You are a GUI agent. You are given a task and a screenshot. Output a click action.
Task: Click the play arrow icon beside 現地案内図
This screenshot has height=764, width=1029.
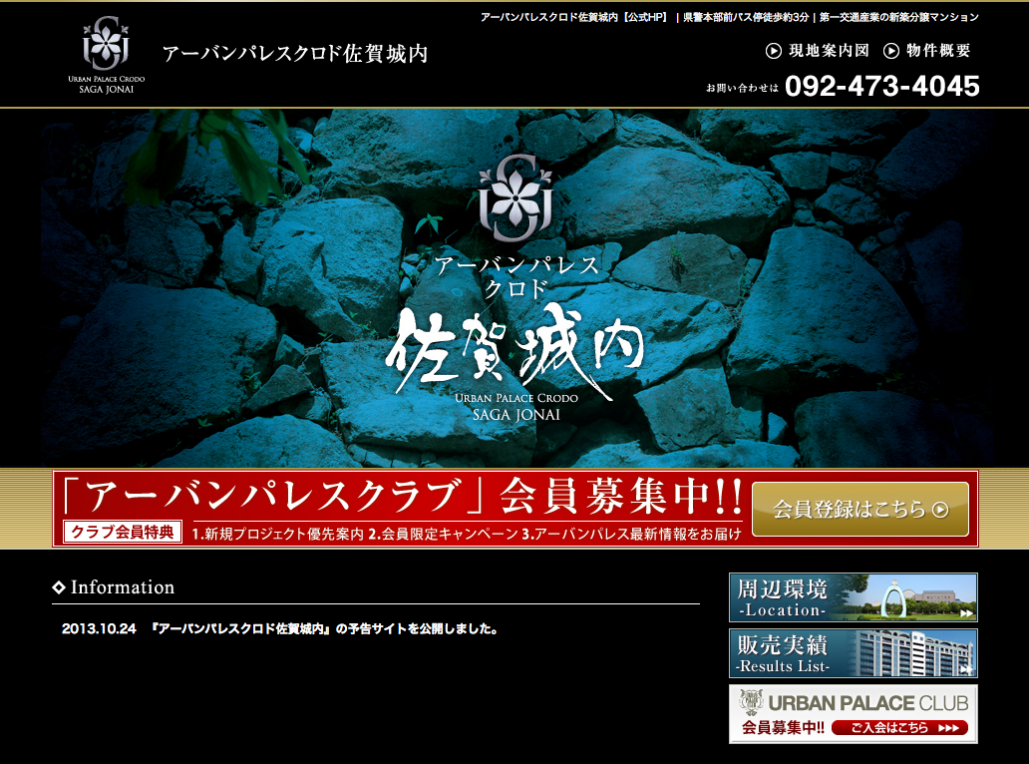(x=774, y=51)
